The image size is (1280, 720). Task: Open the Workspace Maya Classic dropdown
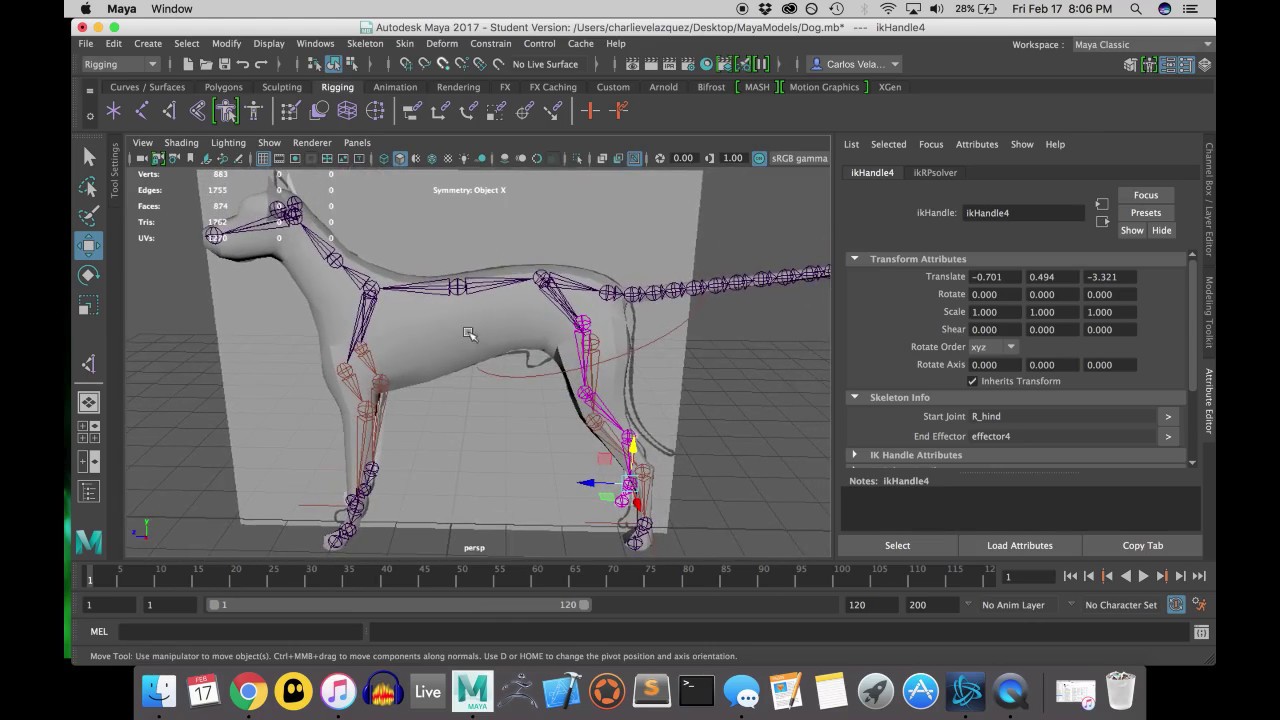[1142, 45]
